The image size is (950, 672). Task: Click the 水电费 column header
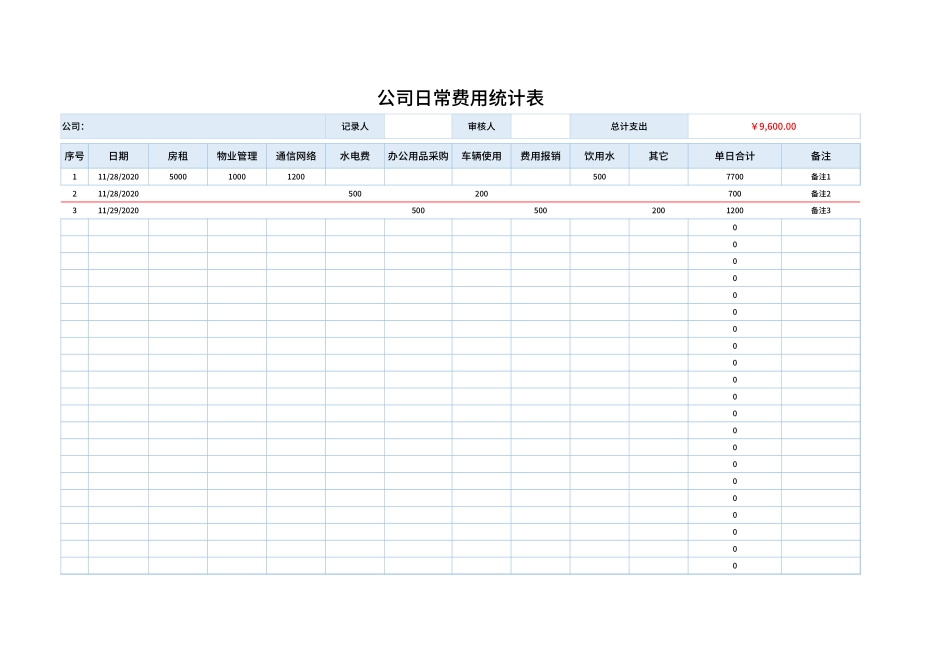tap(355, 155)
